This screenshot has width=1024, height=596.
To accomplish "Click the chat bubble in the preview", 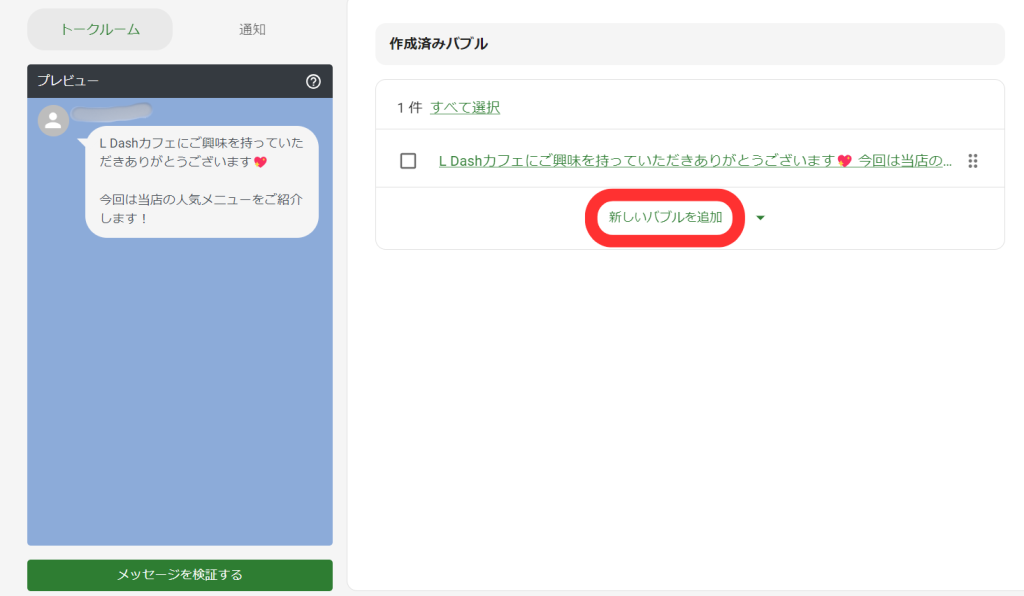I will pyautogui.click(x=201, y=181).
